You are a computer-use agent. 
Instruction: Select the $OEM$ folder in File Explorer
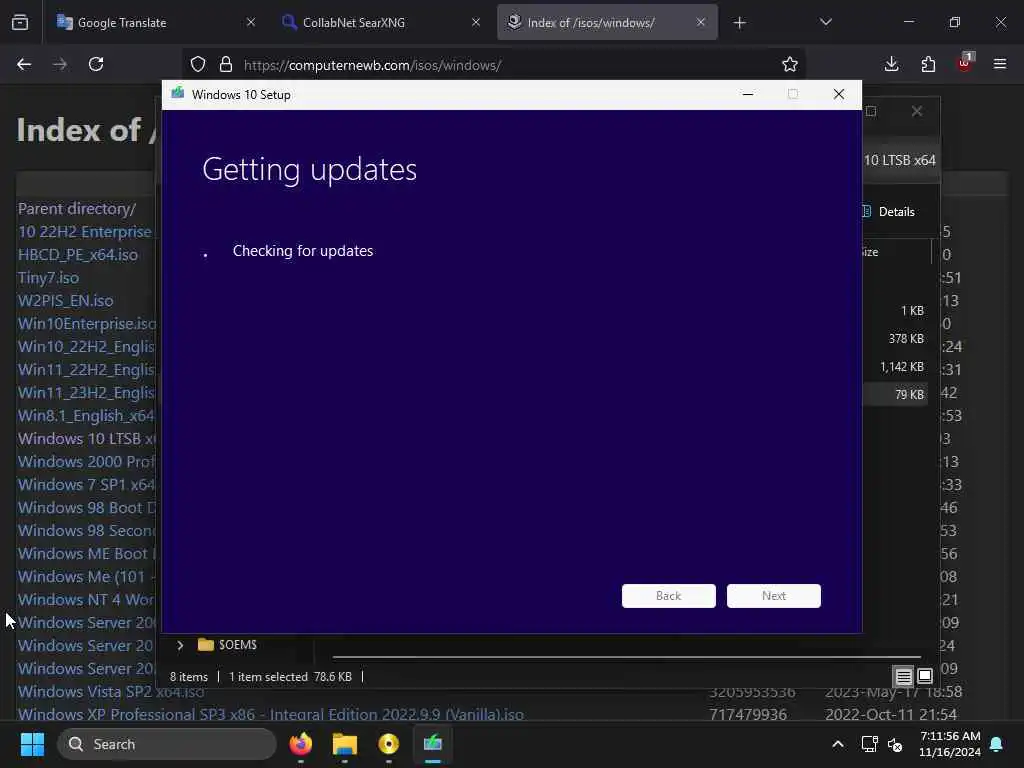227,645
